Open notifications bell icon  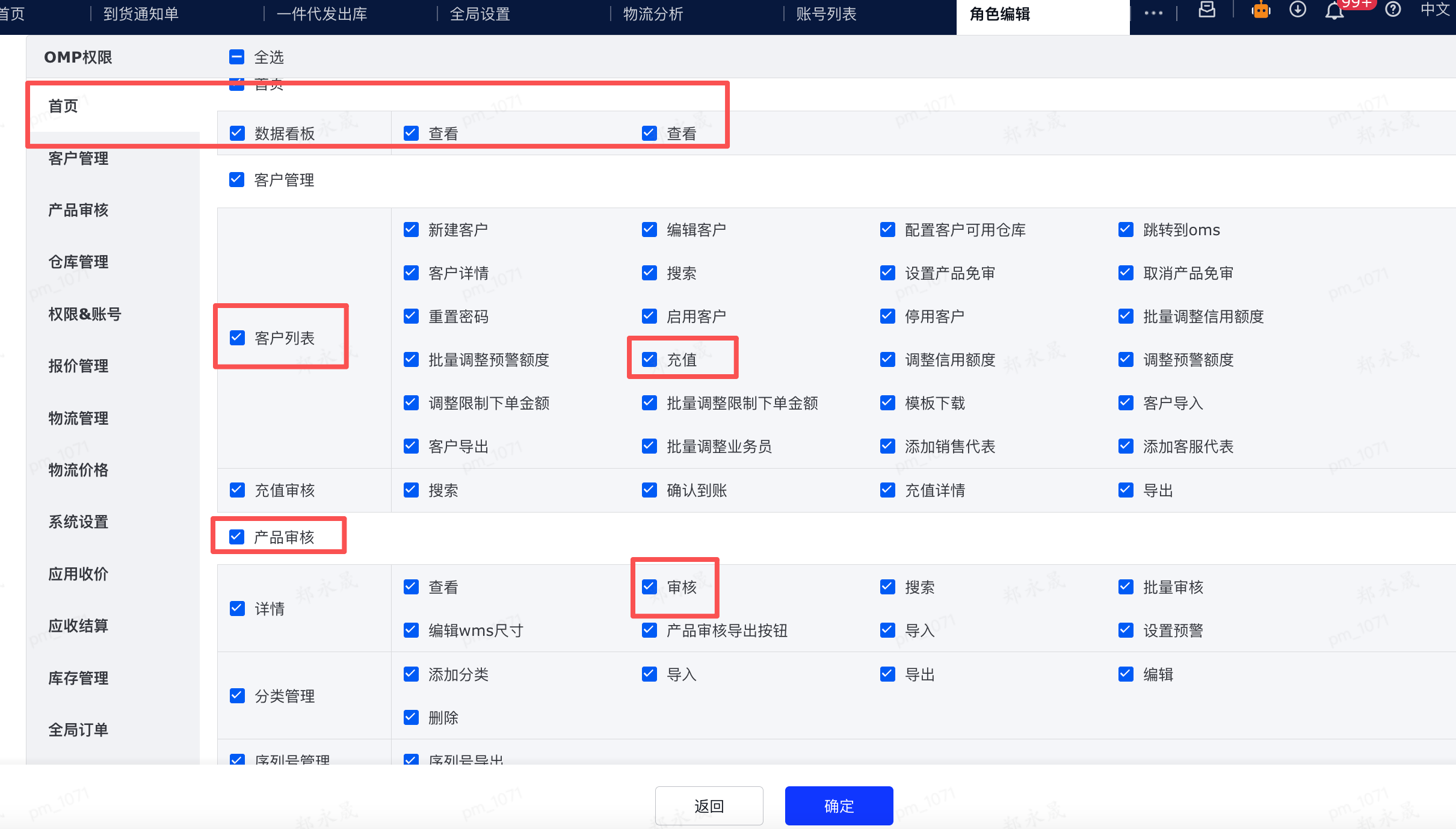tap(1334, 12)
